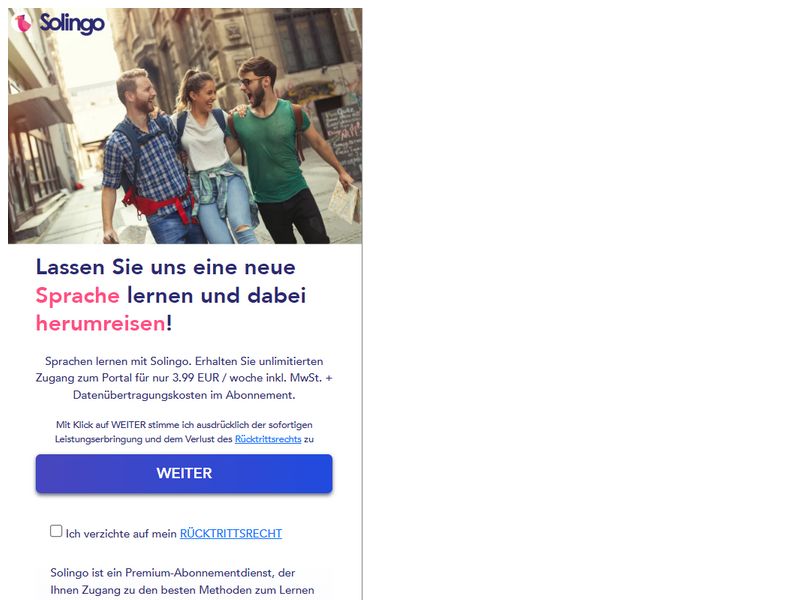Image resolution: width=800 pixels, height=600 pixels.
Task: Open the uppercase RÜCKTRITTSRECHT link
Action: [231, 533]
